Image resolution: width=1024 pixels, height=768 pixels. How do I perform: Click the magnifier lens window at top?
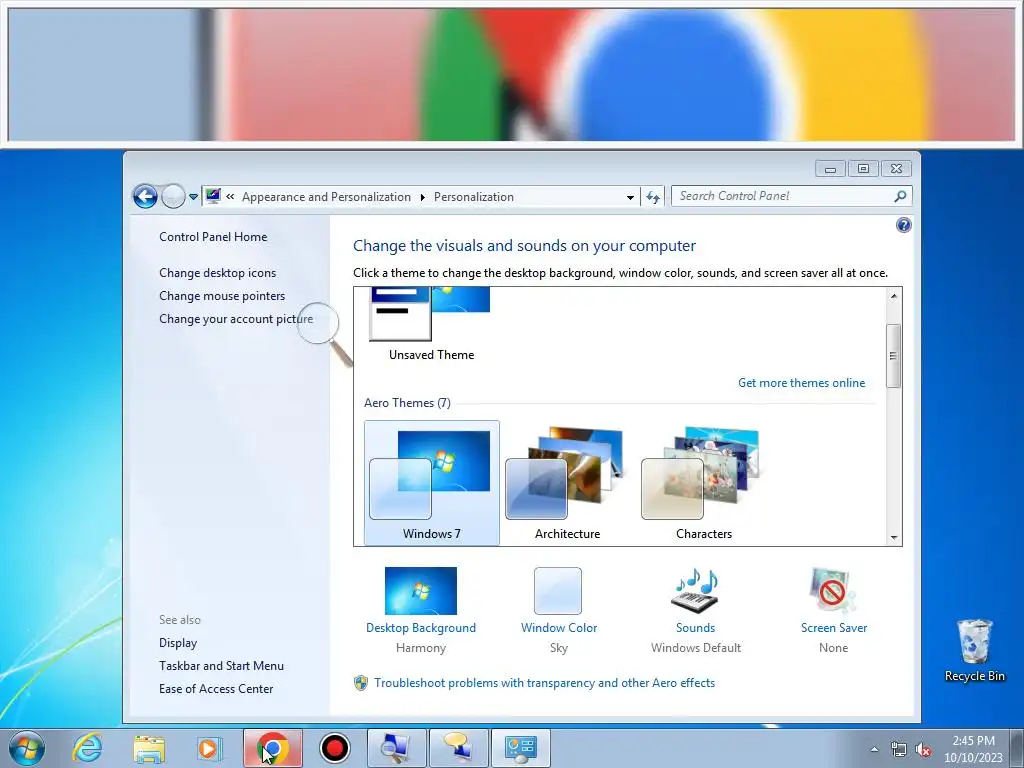[512, 74]
